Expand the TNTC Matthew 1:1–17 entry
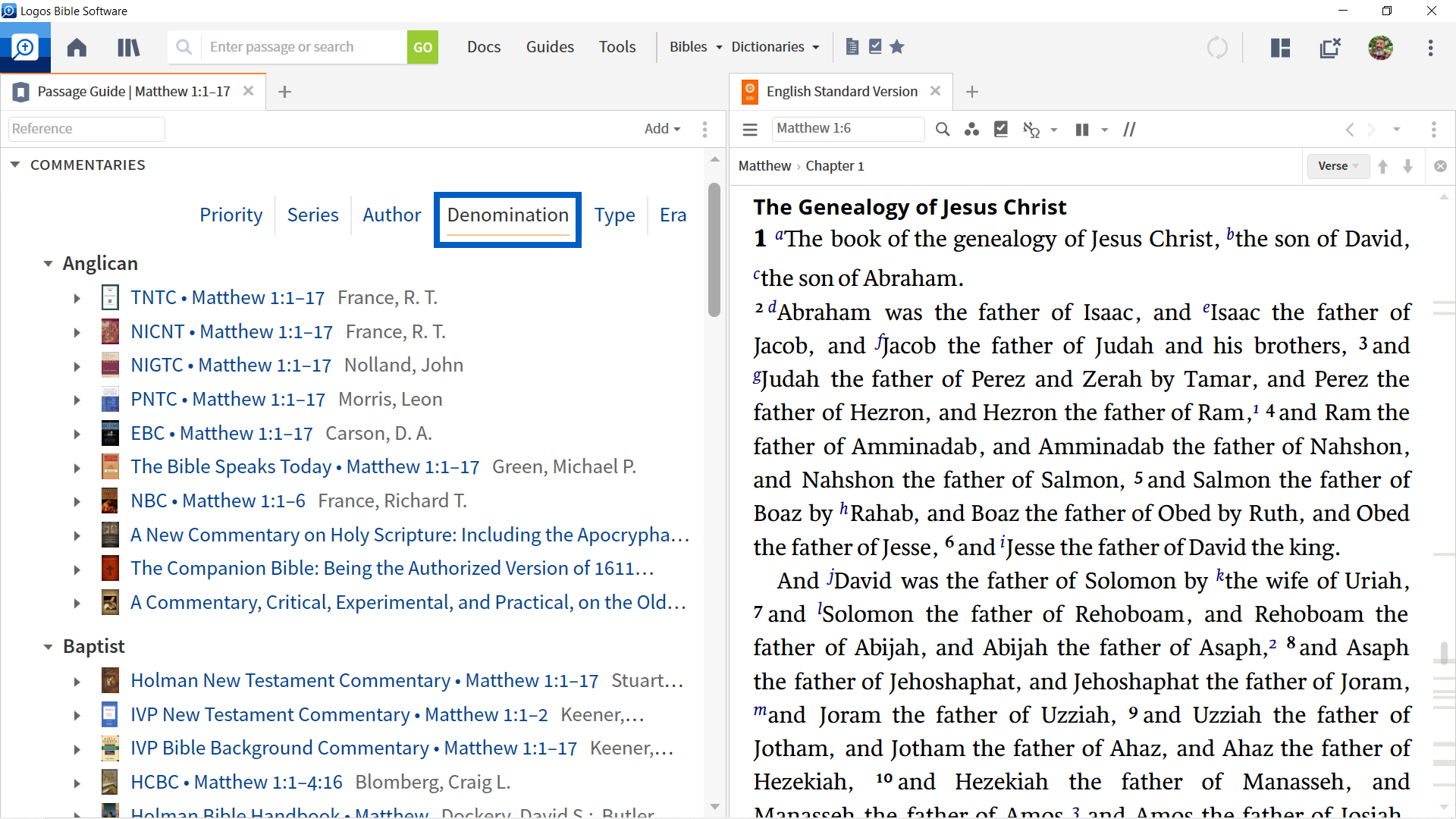 click(x=77, y=298)
